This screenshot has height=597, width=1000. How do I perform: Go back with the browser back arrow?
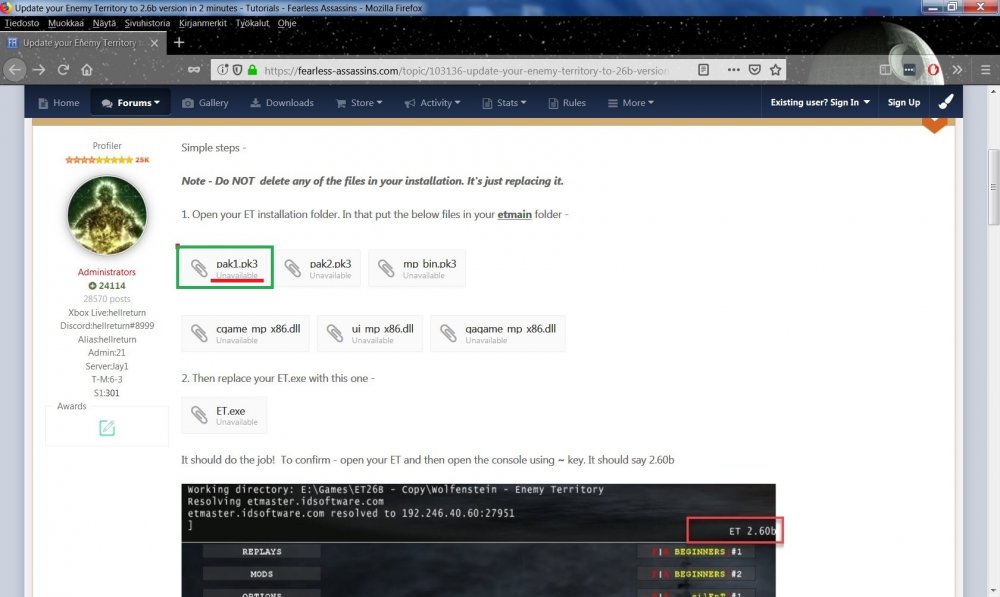pyautogui.click(x=15, y=70)
